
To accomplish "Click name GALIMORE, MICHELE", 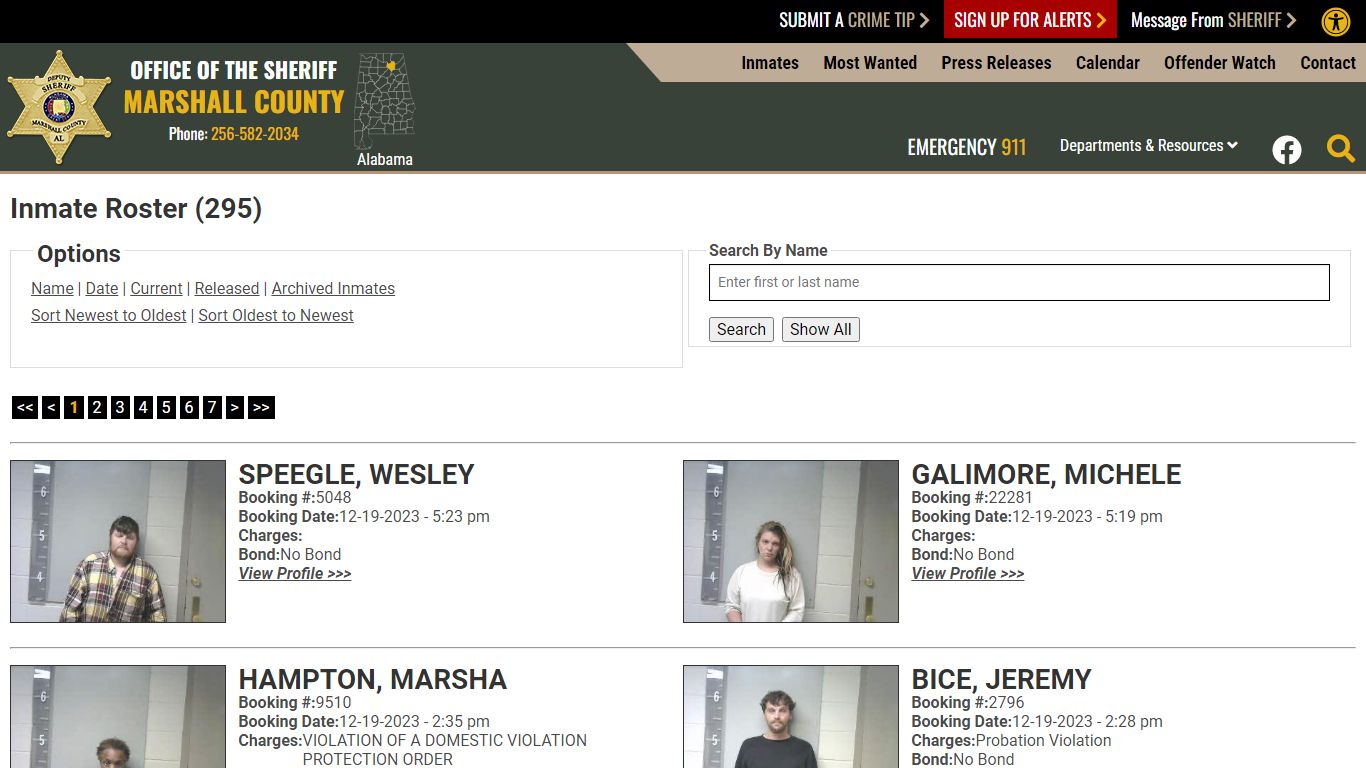I will [x=1046, y=474].
